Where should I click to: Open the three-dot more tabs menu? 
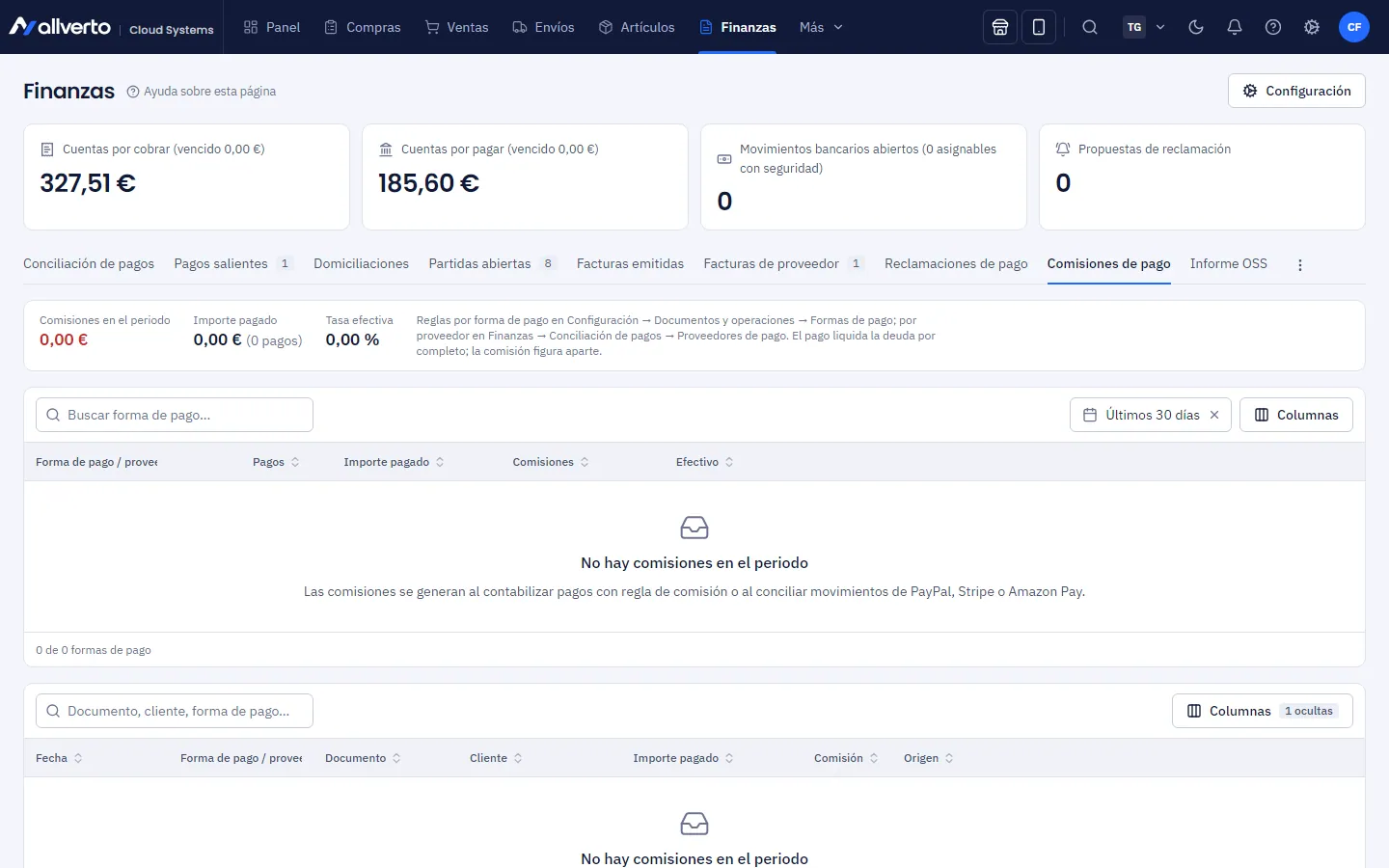(x=1300, y=265)
